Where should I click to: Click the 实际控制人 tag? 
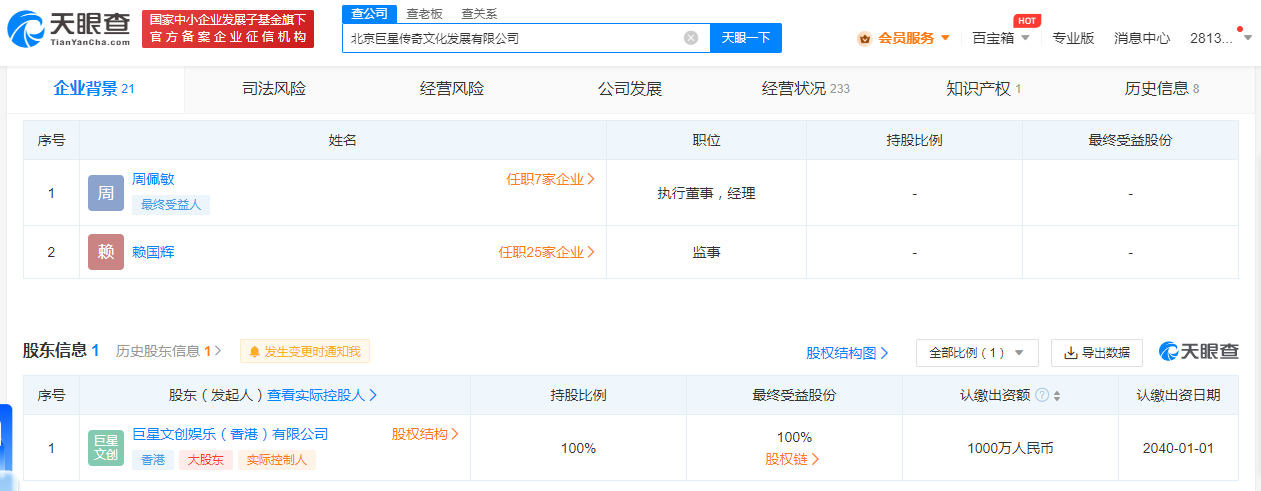coord(277,460)
